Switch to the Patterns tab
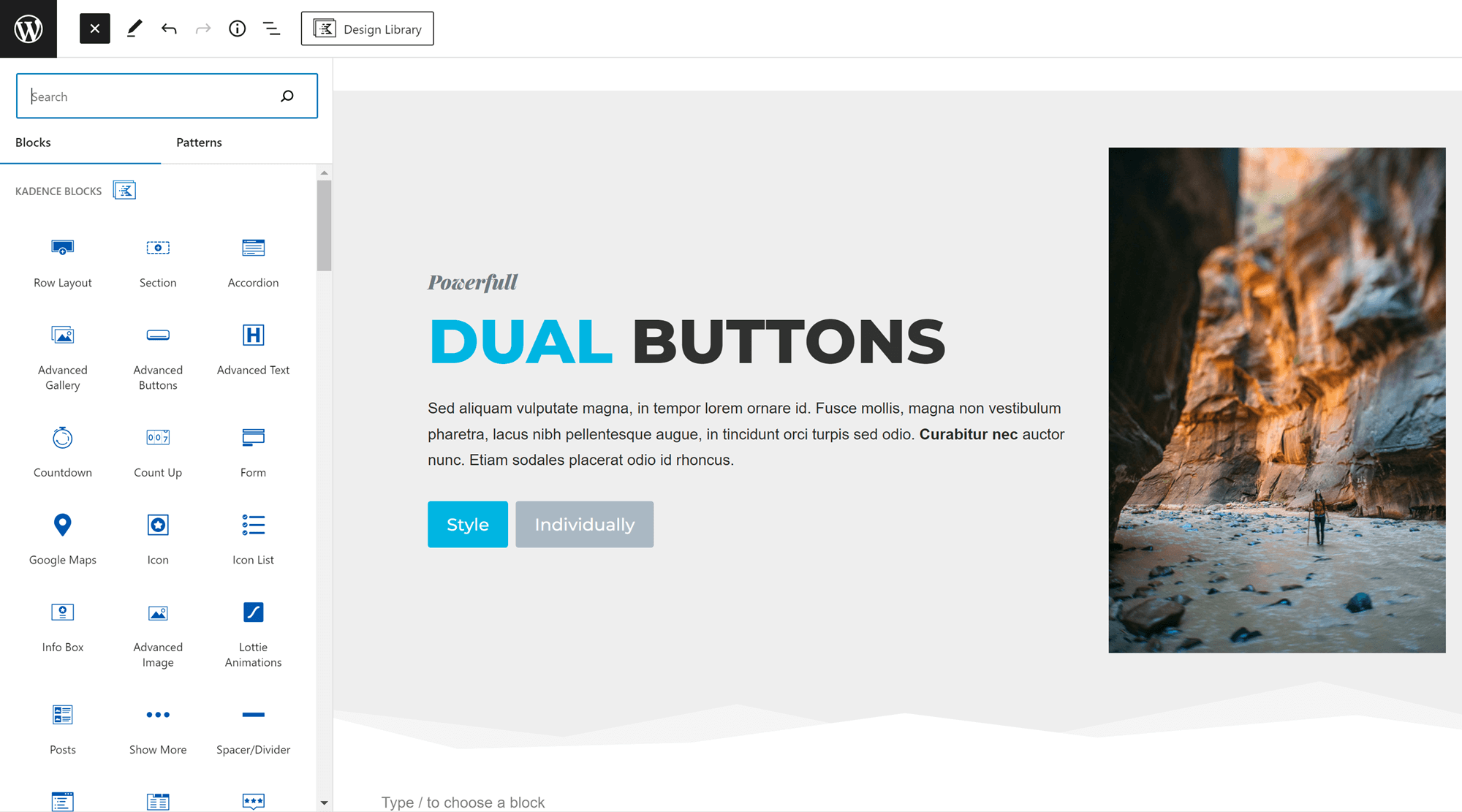Image resolution: width=1462 pixels, height=812 pixels. click(199, 142)
